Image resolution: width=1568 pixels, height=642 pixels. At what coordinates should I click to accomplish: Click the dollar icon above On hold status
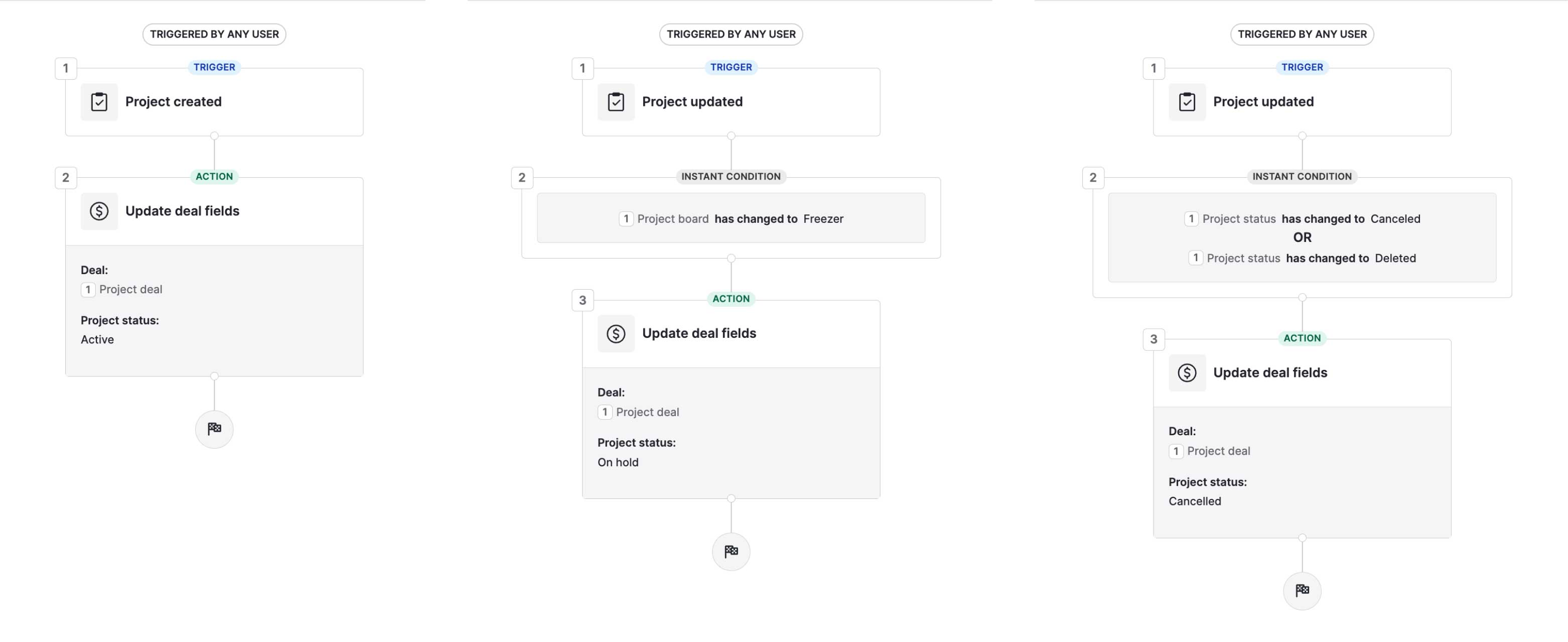616,334
